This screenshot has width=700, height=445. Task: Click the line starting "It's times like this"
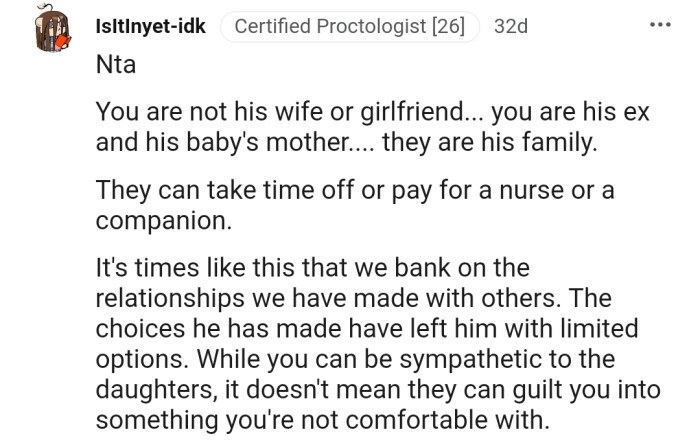[x=312, y=269]
